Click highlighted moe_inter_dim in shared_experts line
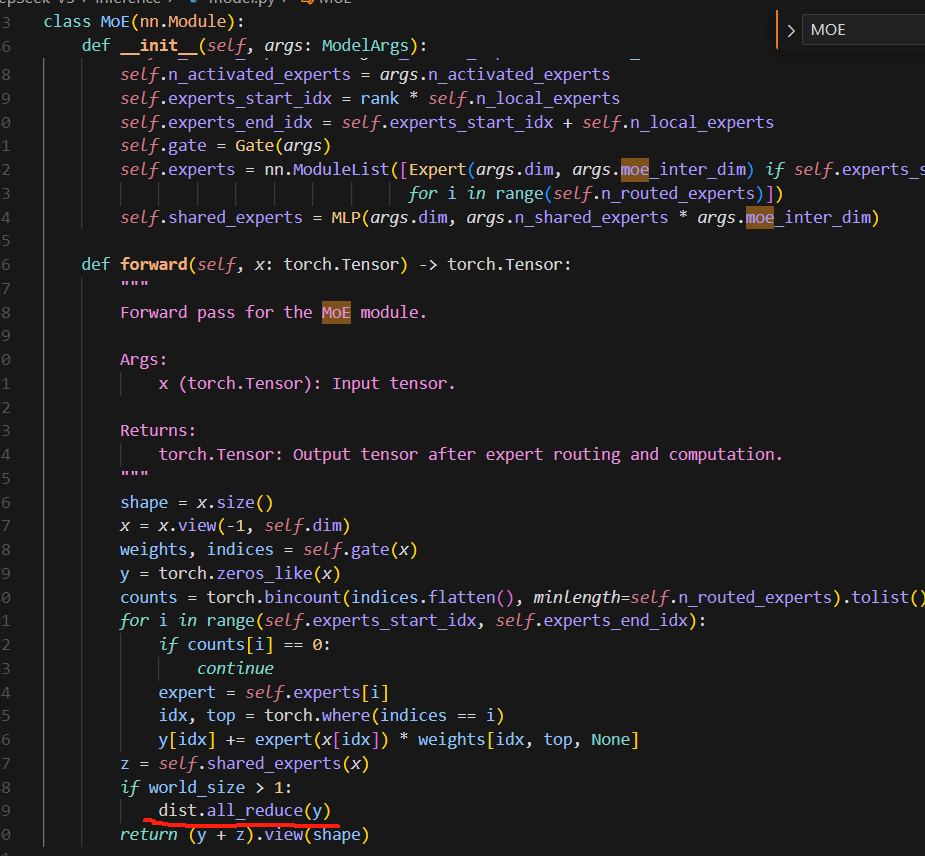Image resolution: width=925 pixels, height=856 pixels. [809, 217]
